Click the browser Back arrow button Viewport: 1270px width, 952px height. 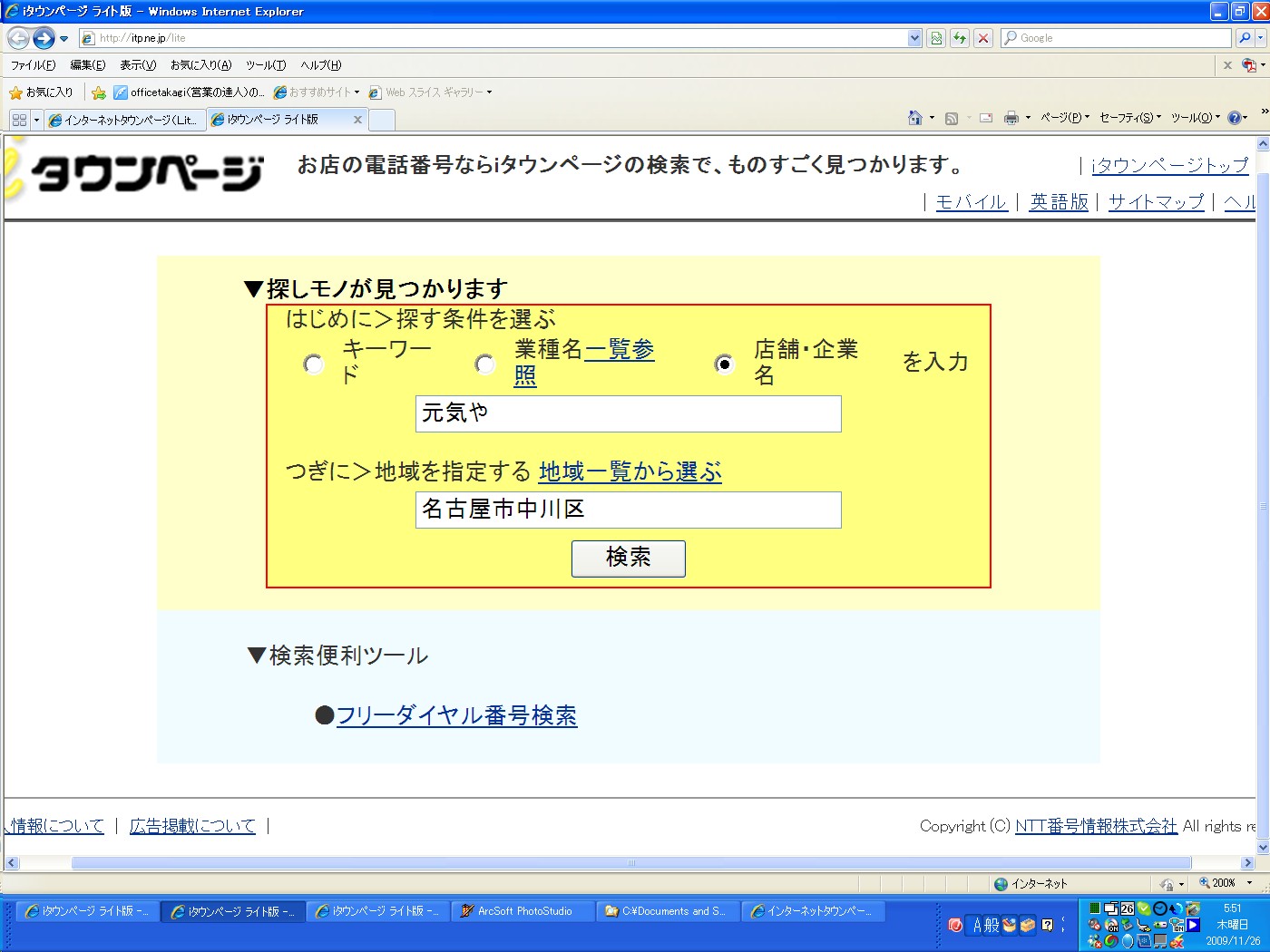(18, 38)
